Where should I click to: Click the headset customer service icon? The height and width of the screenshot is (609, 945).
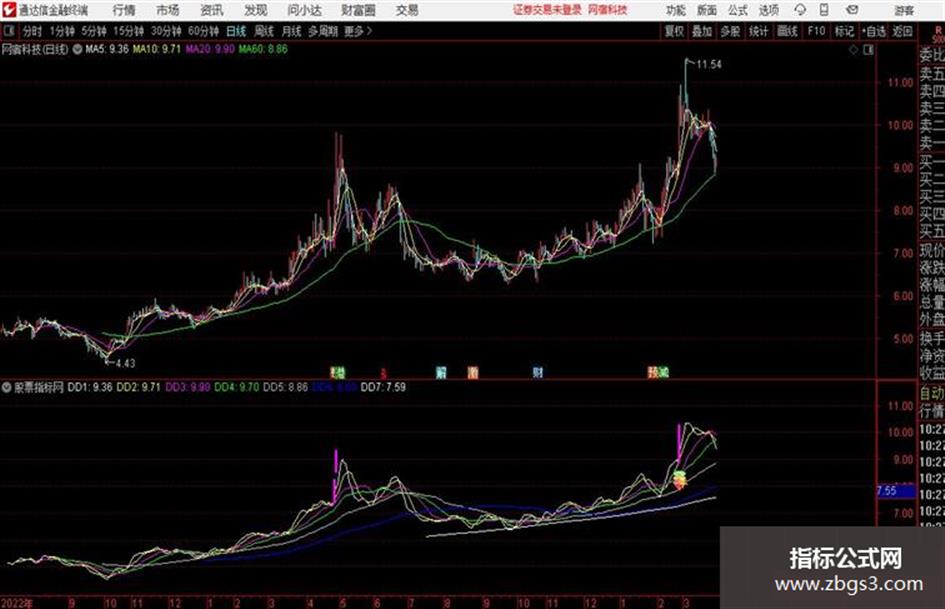point(800,10)
